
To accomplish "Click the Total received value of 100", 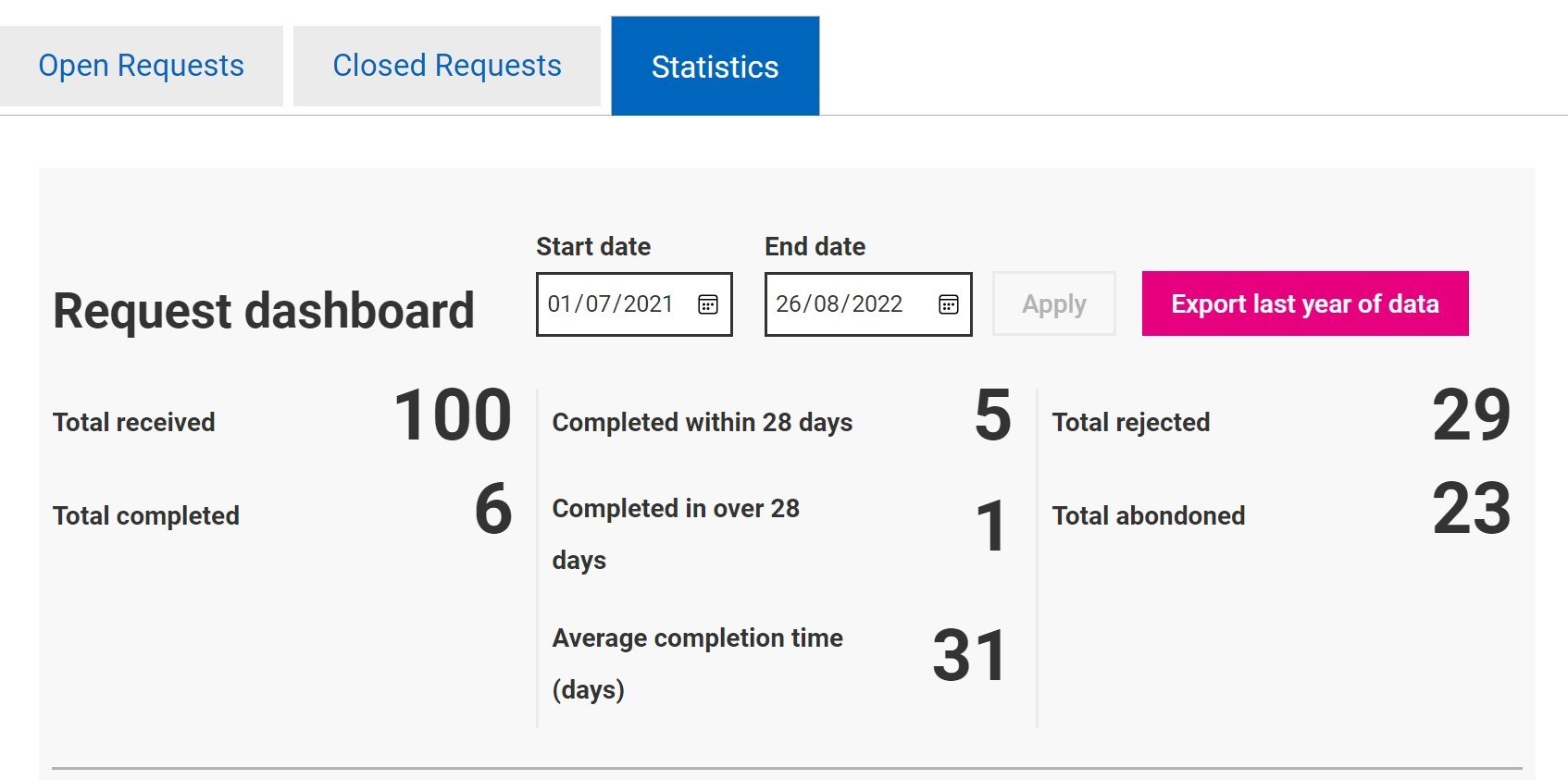I will (x=452, y=416).
